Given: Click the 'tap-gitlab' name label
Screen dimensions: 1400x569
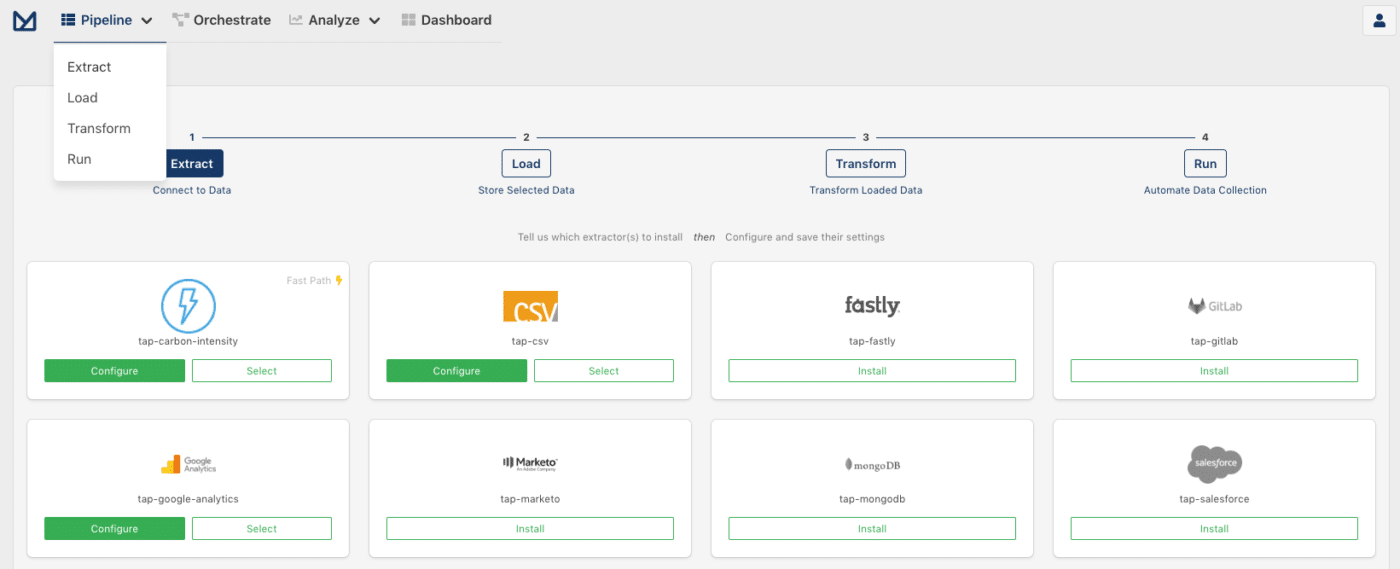Looking at the screenshot, I should pos(1214,341).
